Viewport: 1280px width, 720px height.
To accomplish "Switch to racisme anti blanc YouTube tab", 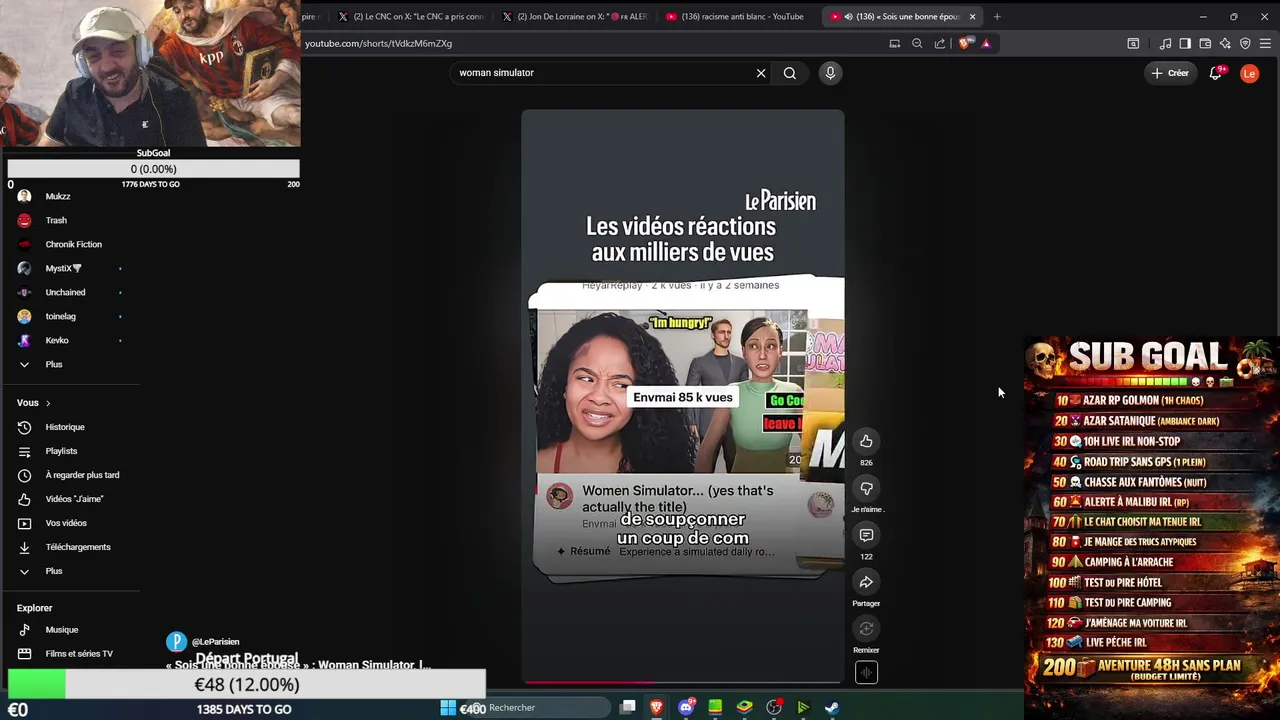I will coord(735,16).
